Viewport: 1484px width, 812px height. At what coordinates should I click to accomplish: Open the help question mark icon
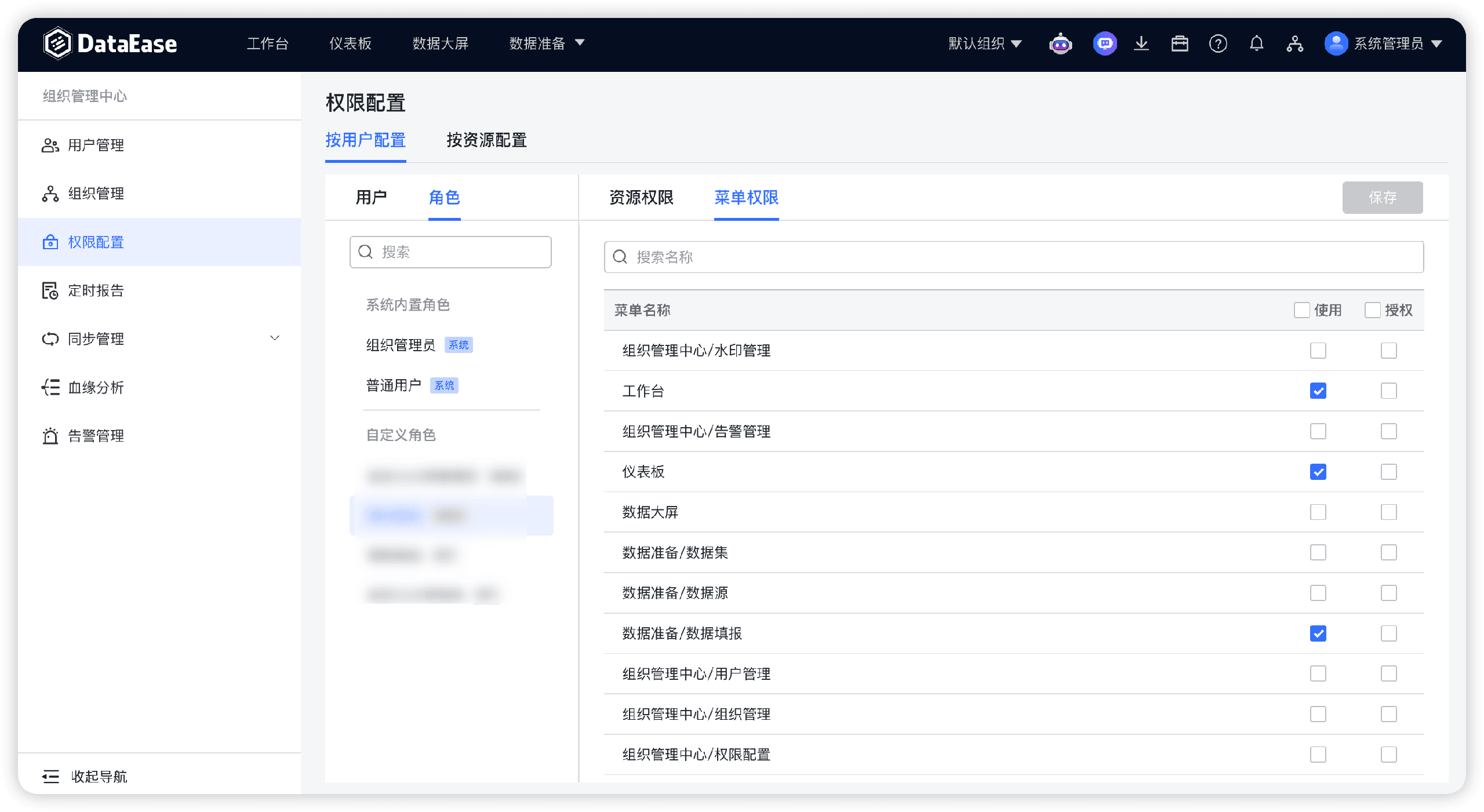coord(1218,43)
